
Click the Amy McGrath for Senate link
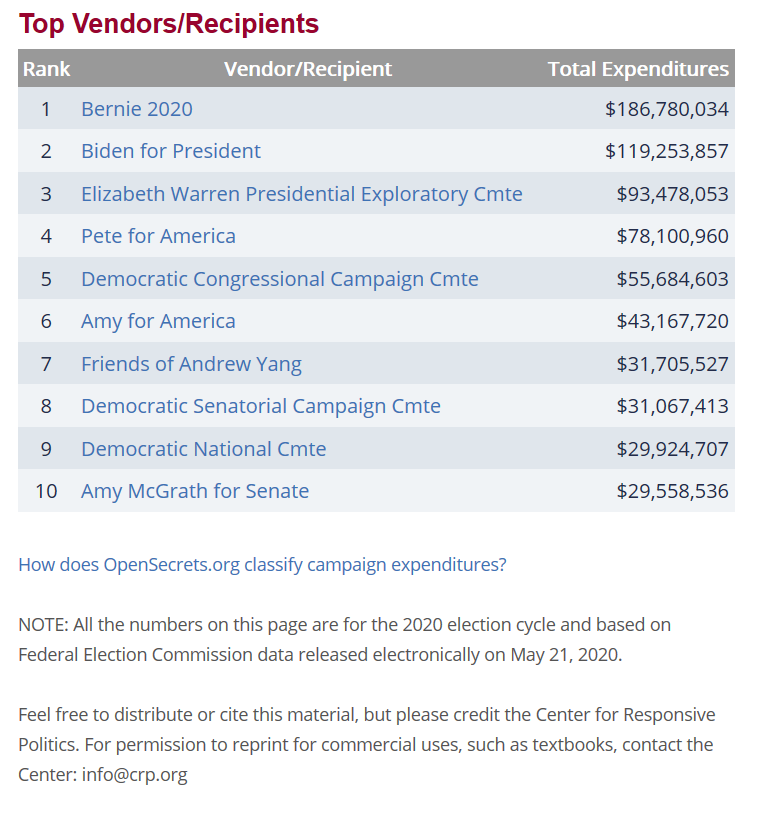(195, 491)
